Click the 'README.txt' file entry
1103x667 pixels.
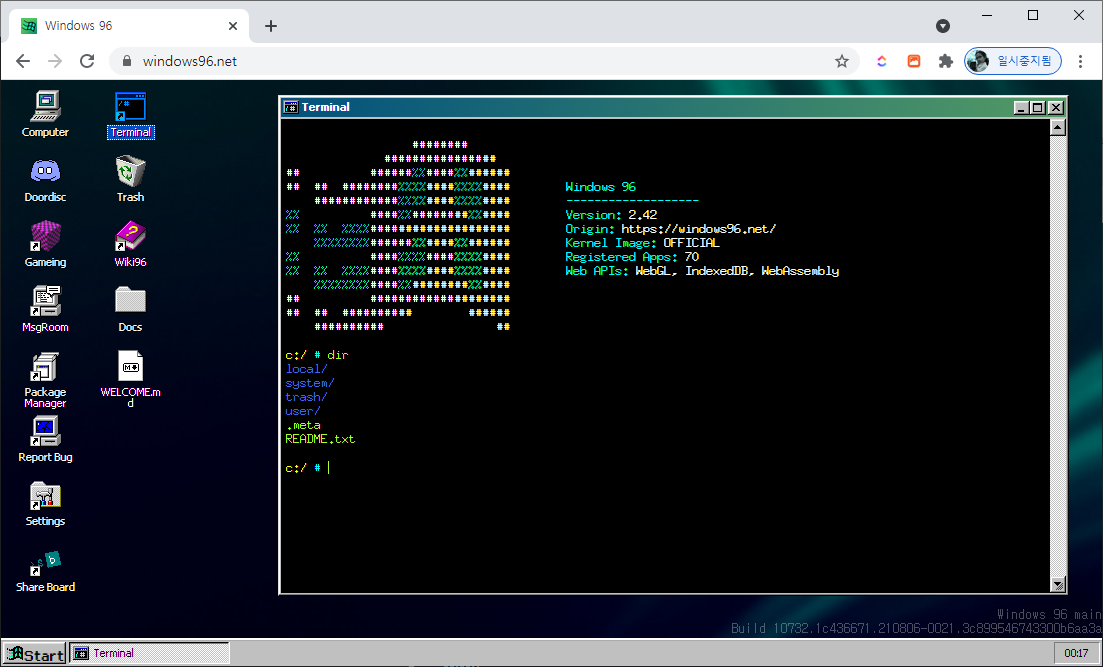point(320,439)
